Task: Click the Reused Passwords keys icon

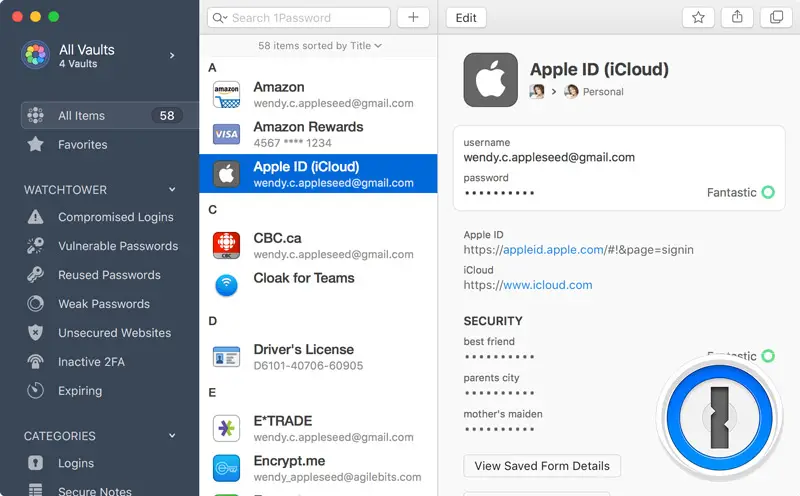Action: click(x=35, y=275)
